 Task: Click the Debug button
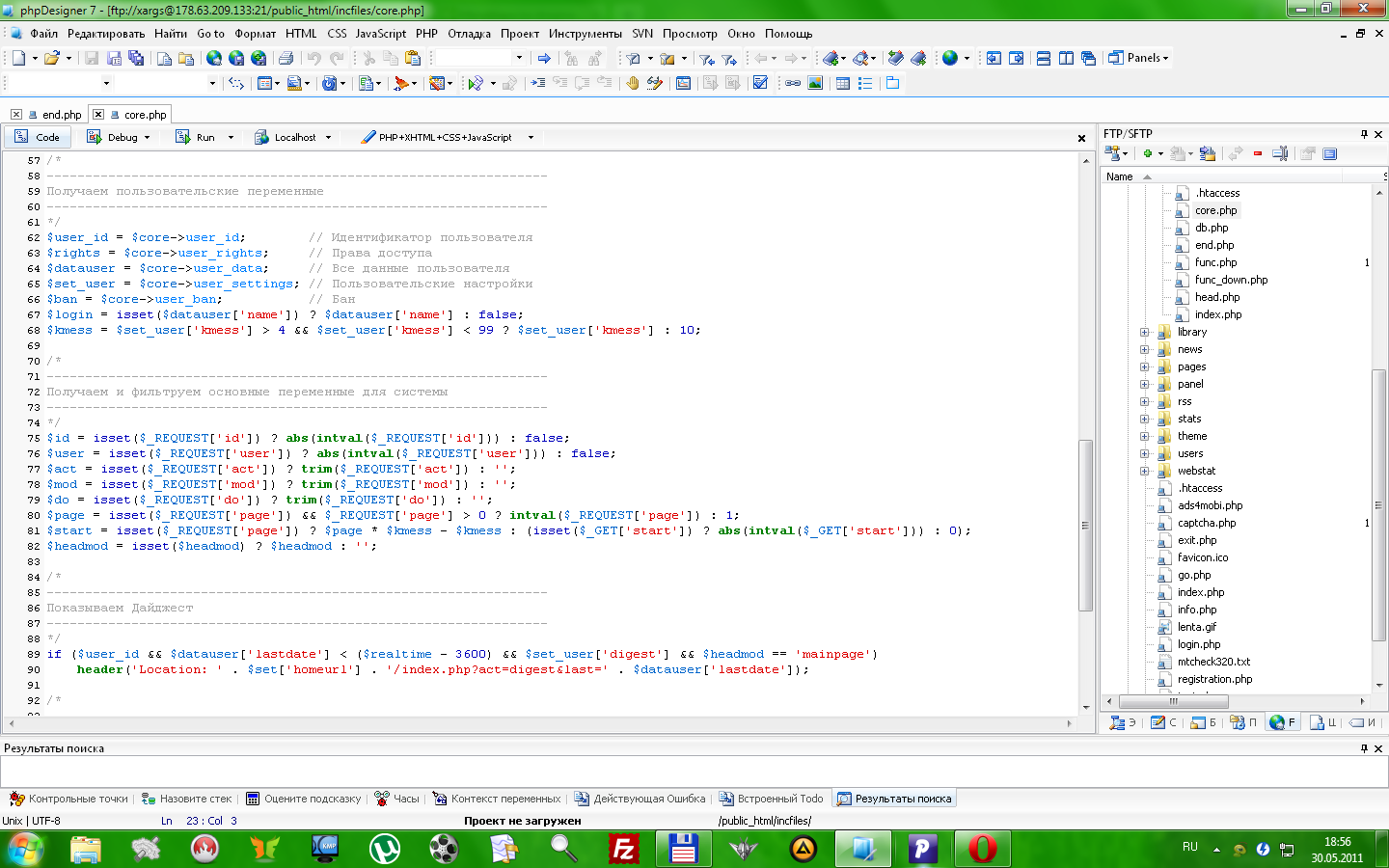tap(118, 137)
